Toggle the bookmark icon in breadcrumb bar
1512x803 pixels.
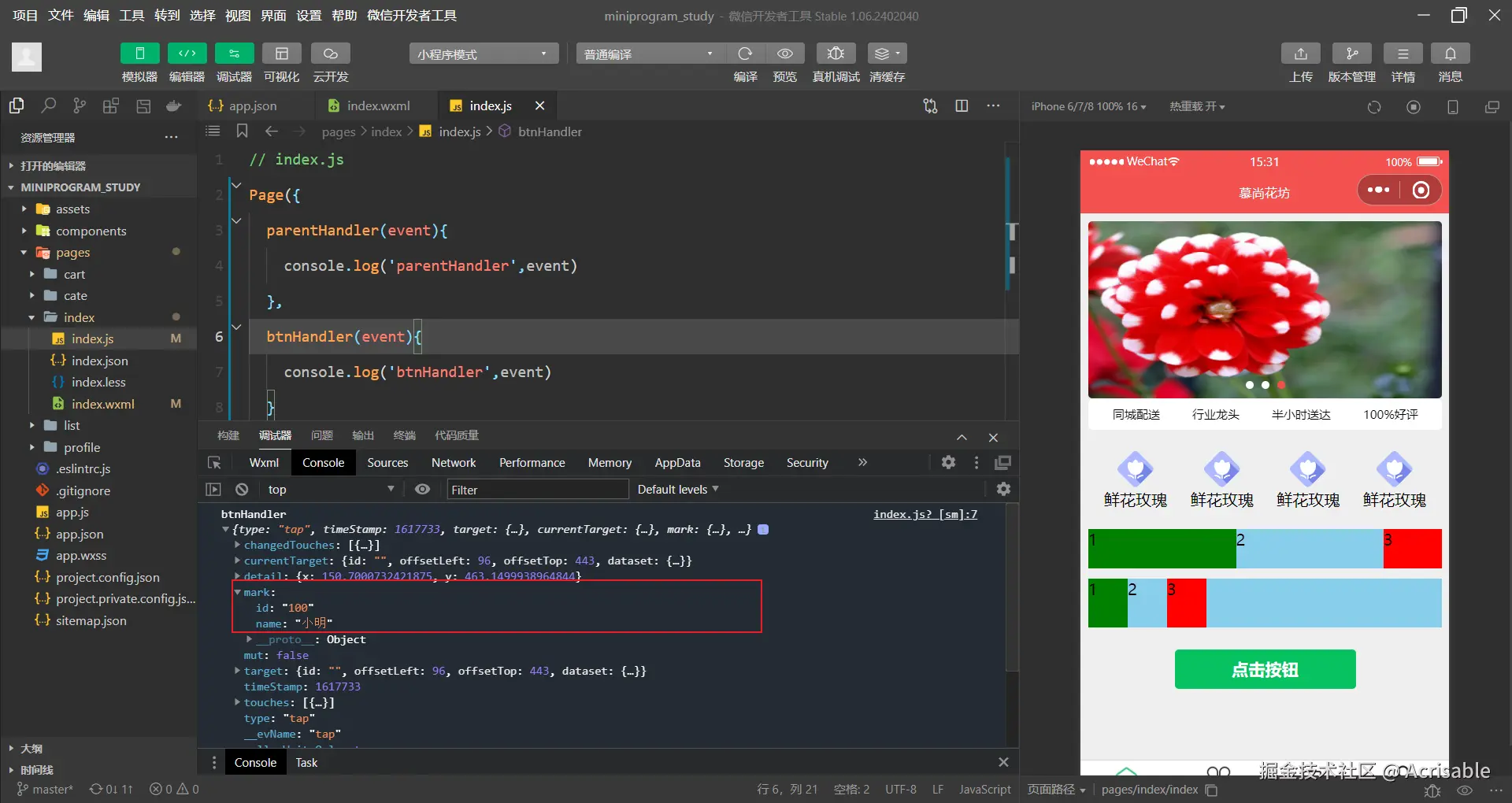(x=242, y=131)
